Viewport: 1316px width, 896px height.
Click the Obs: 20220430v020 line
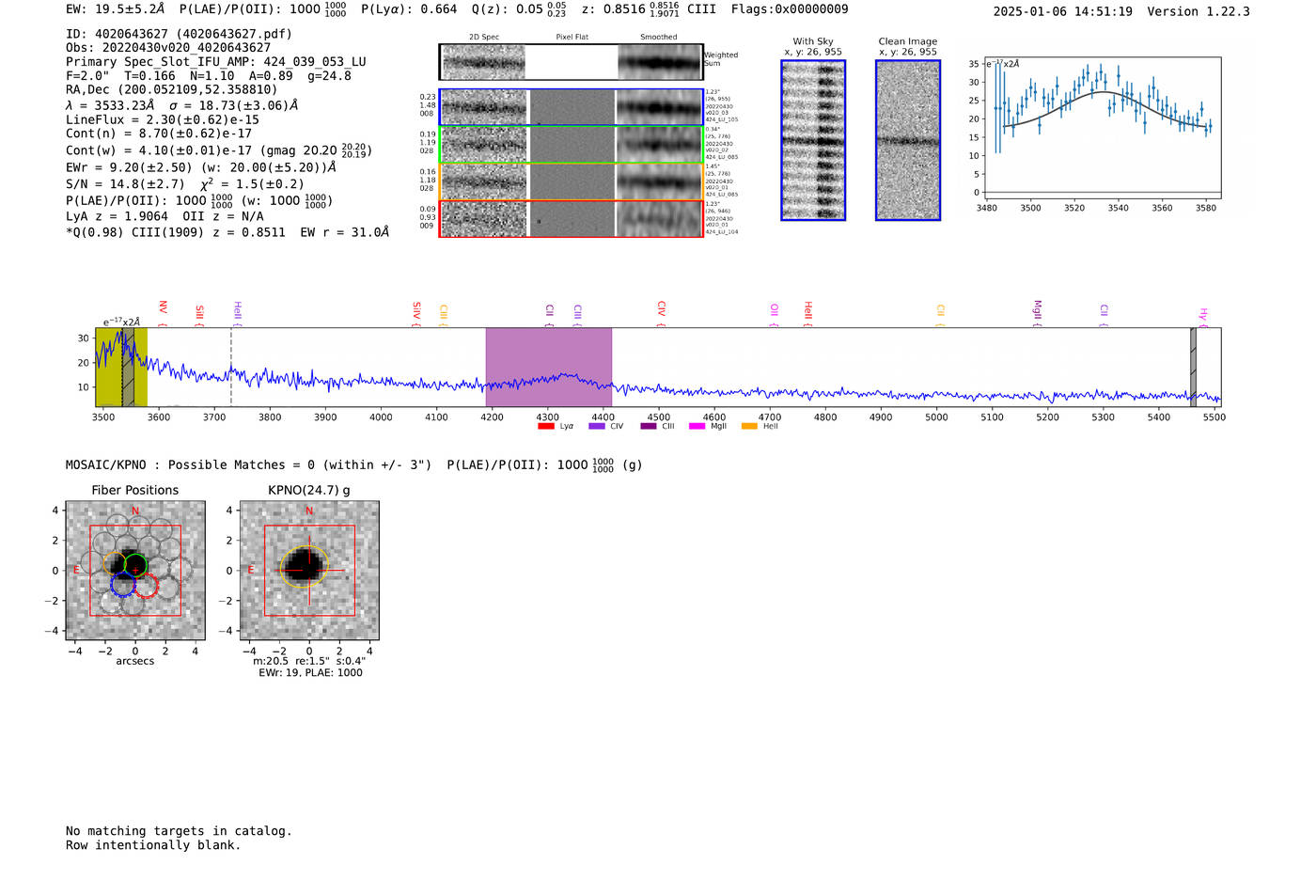point(168,48)
